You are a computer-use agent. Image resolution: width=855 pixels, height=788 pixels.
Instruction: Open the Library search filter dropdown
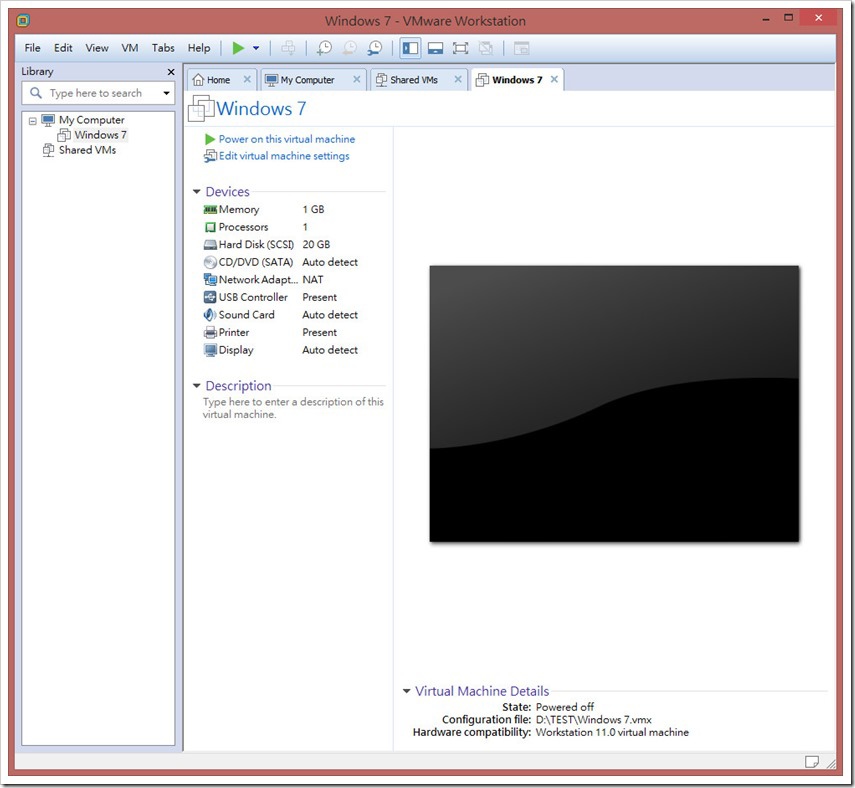pyautogui.click(x=166, y=93)
